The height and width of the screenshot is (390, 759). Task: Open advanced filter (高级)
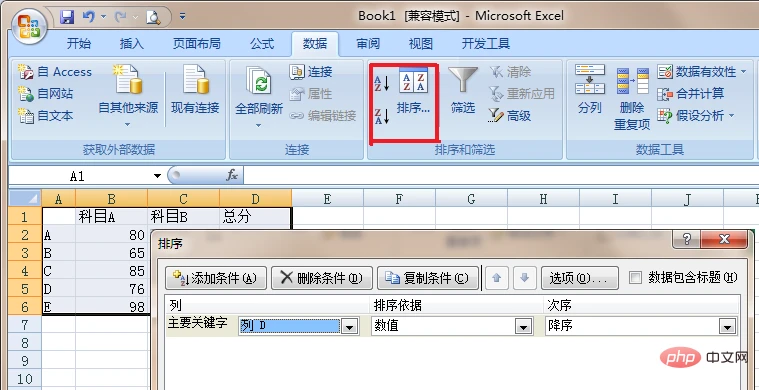(x=509, y=116)
